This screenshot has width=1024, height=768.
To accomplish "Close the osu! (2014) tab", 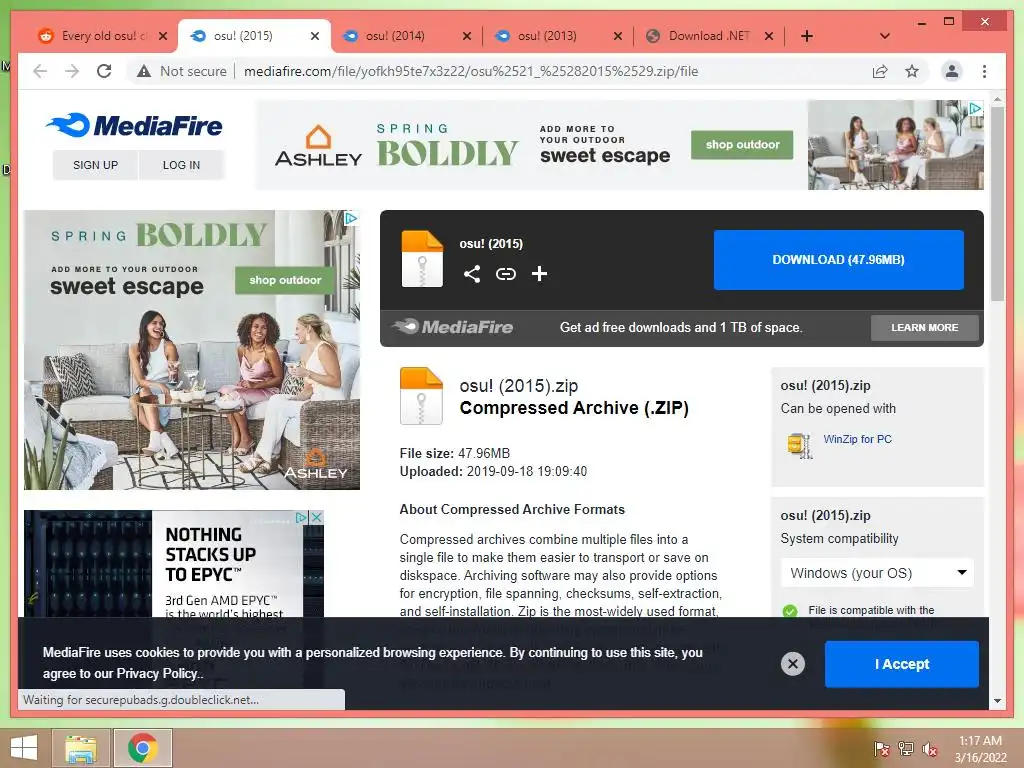I will [467, 36].
